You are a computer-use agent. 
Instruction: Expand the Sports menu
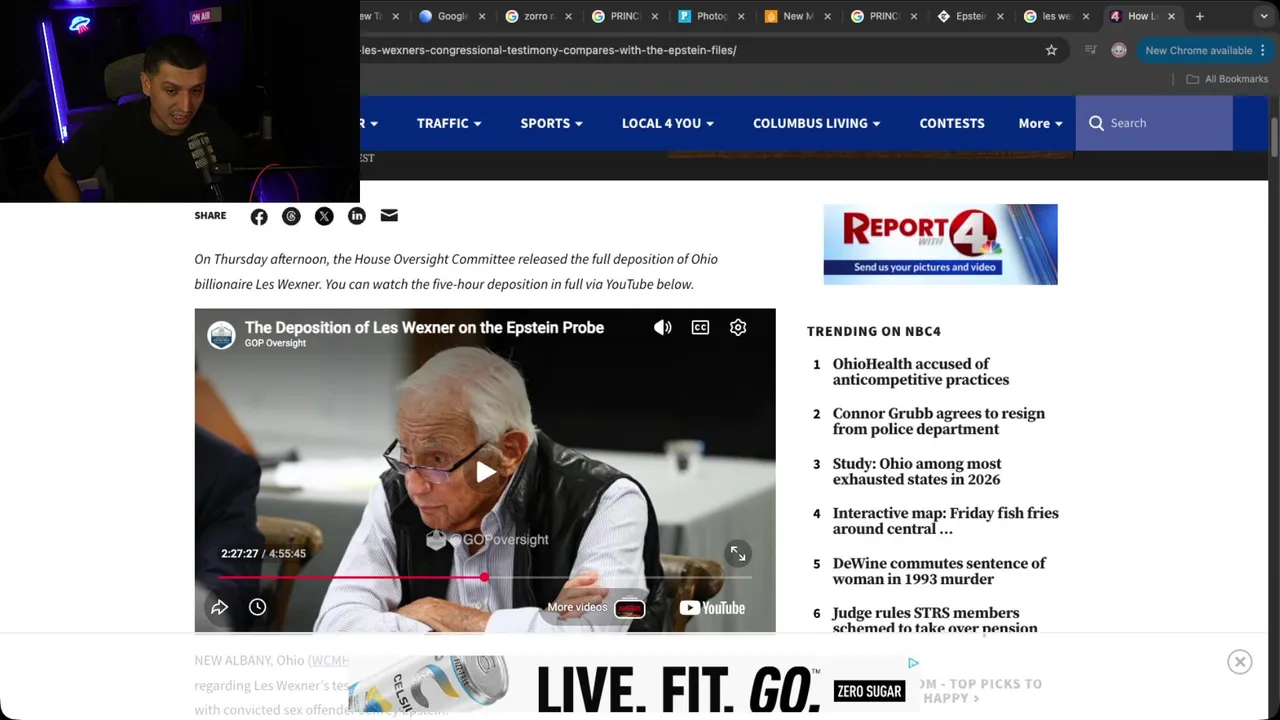tap(552, 123)
